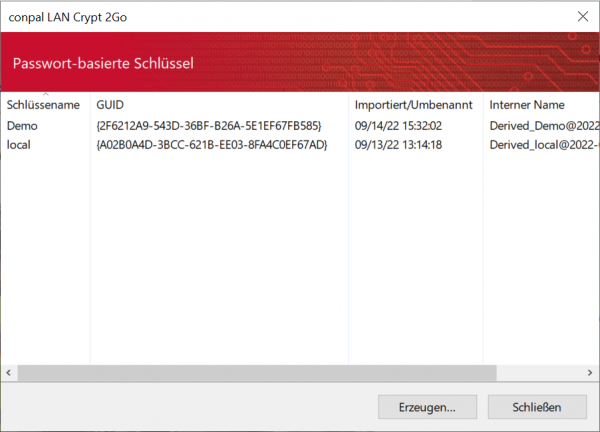Close the conpal LAN Crypt 2Go window
The width and height of the screenshot is (600, 432).
[583, 16]
